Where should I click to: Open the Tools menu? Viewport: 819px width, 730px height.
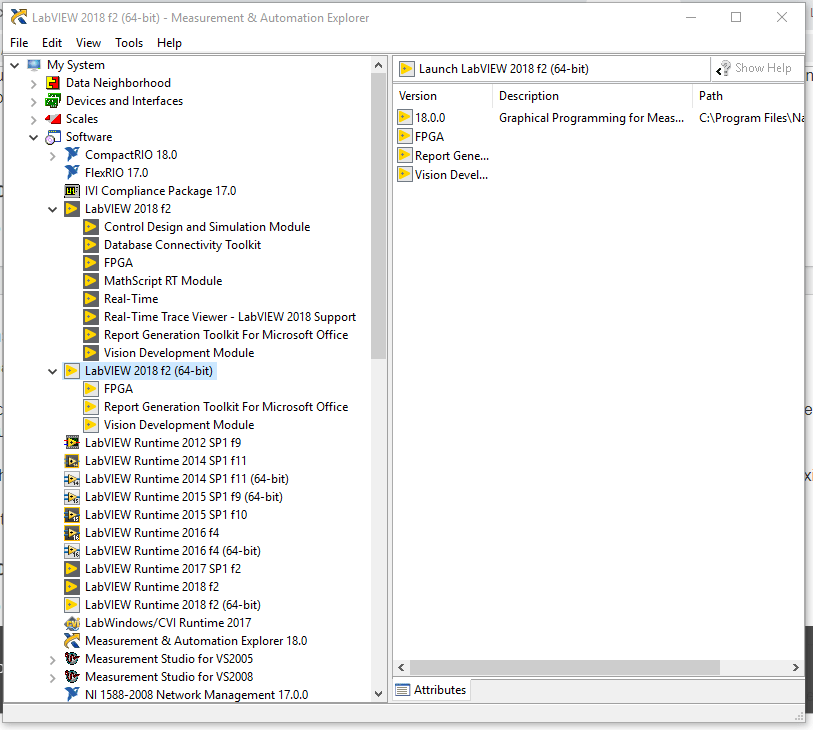coord(129,43)
